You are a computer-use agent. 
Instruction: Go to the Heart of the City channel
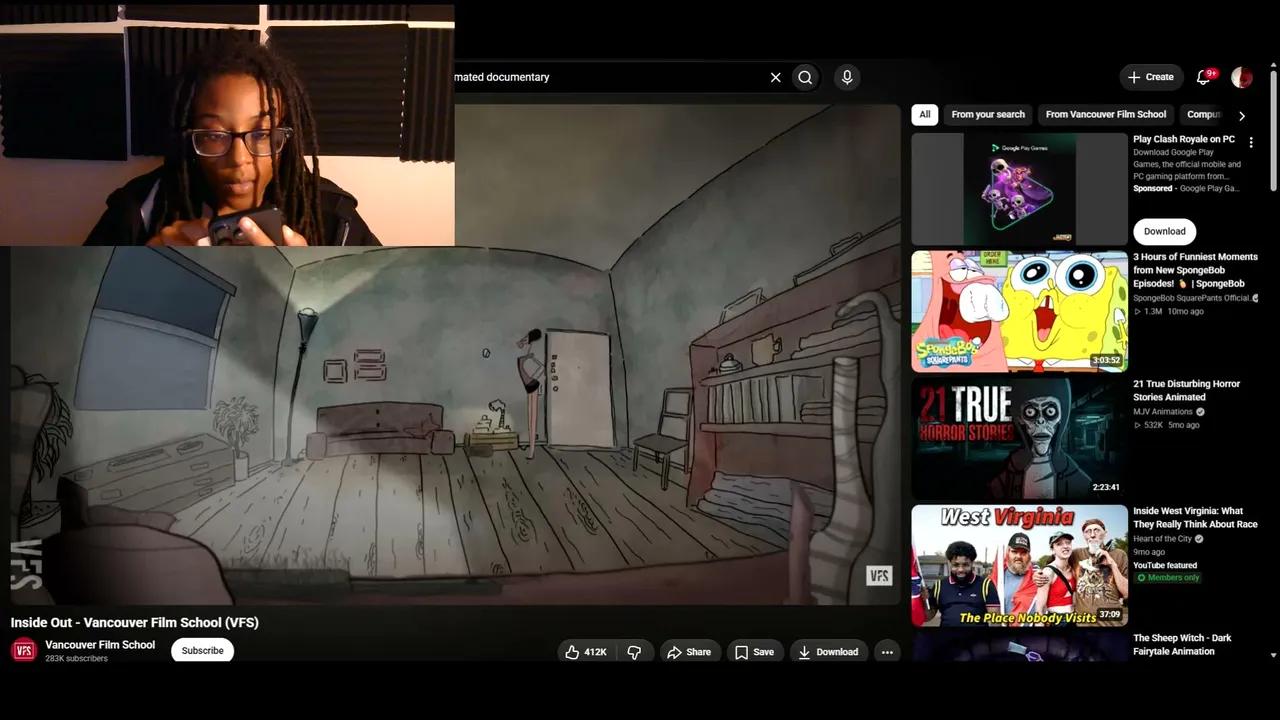(1163, 539)
